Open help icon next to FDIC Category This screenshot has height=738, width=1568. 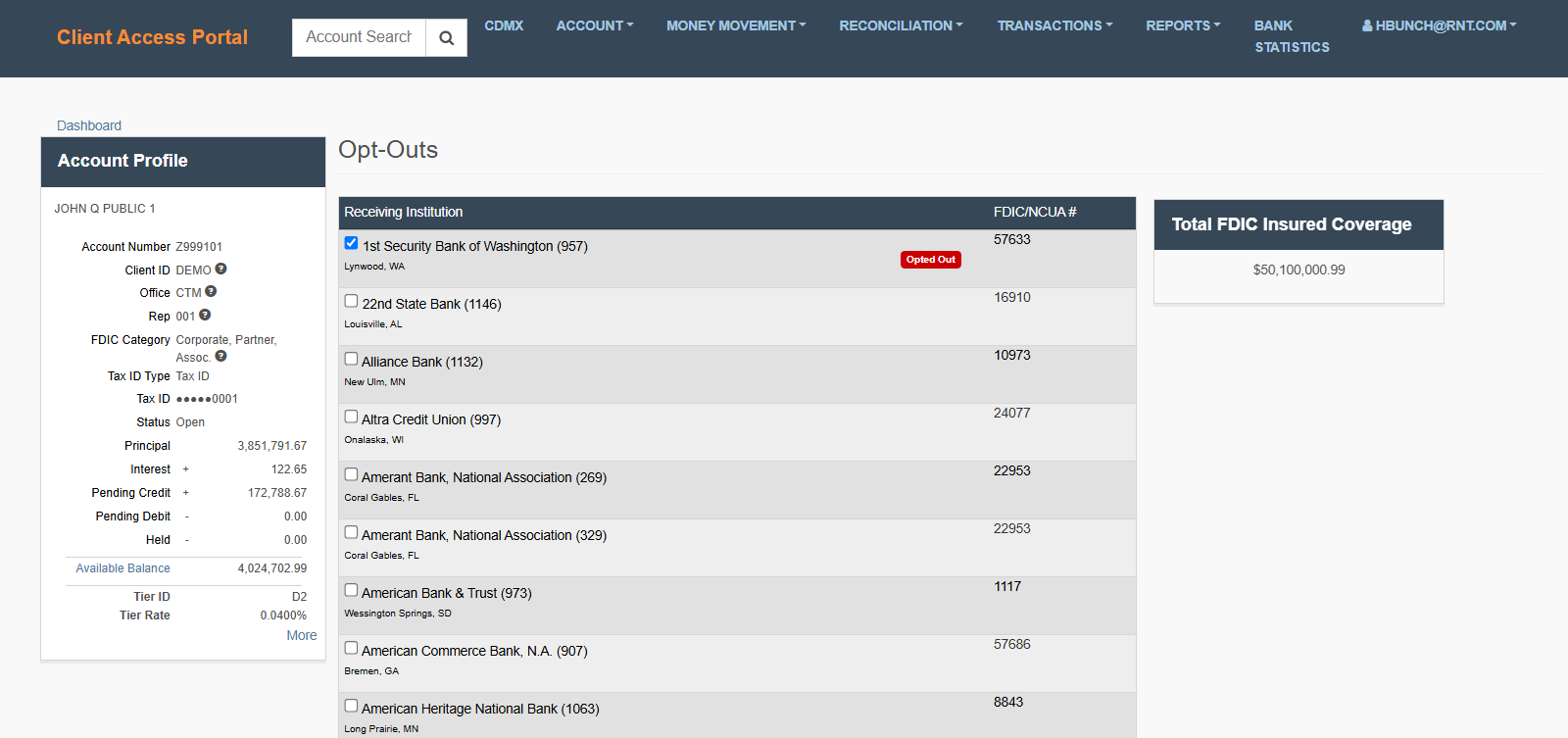(220, 357)
